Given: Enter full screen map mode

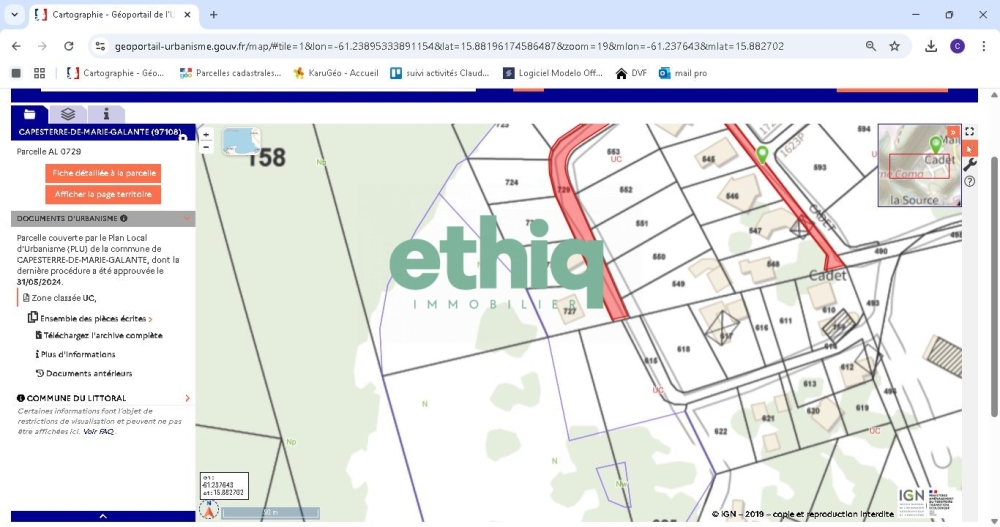Looking at the screenshot, I should [x=969, y=132].
